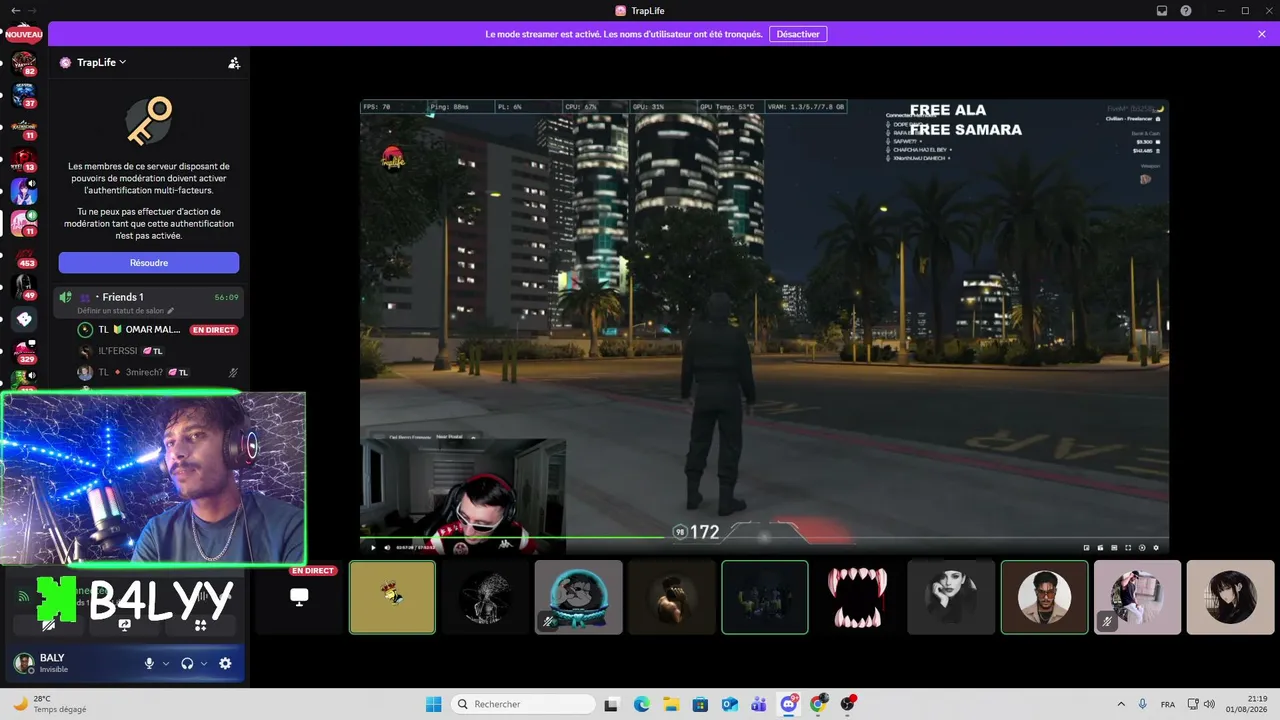This screenshot has width=1280, height=720.
Task: Open Outlook from the taskbar
Action: pyautogui.click(x=730, y=704)
